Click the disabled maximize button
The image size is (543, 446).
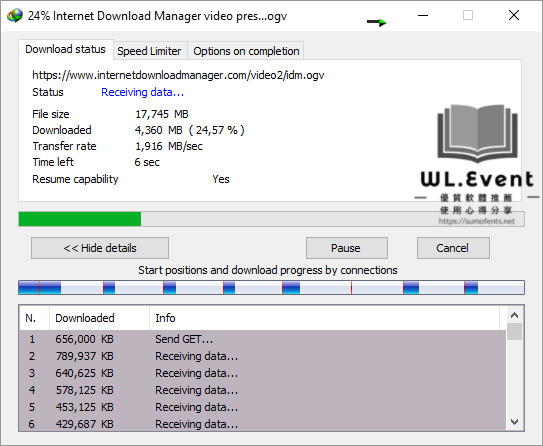[468, 15]
